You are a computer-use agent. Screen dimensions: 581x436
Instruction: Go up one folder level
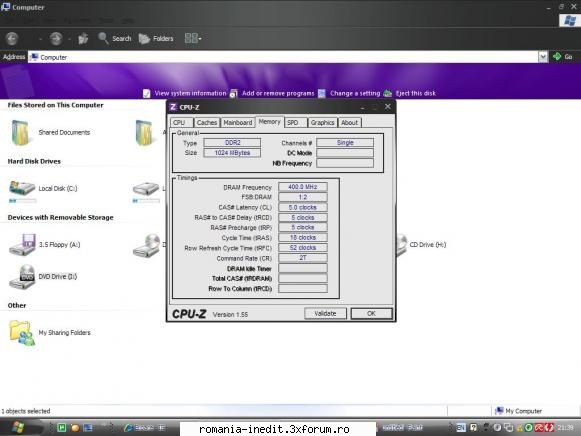coord(83,39)
